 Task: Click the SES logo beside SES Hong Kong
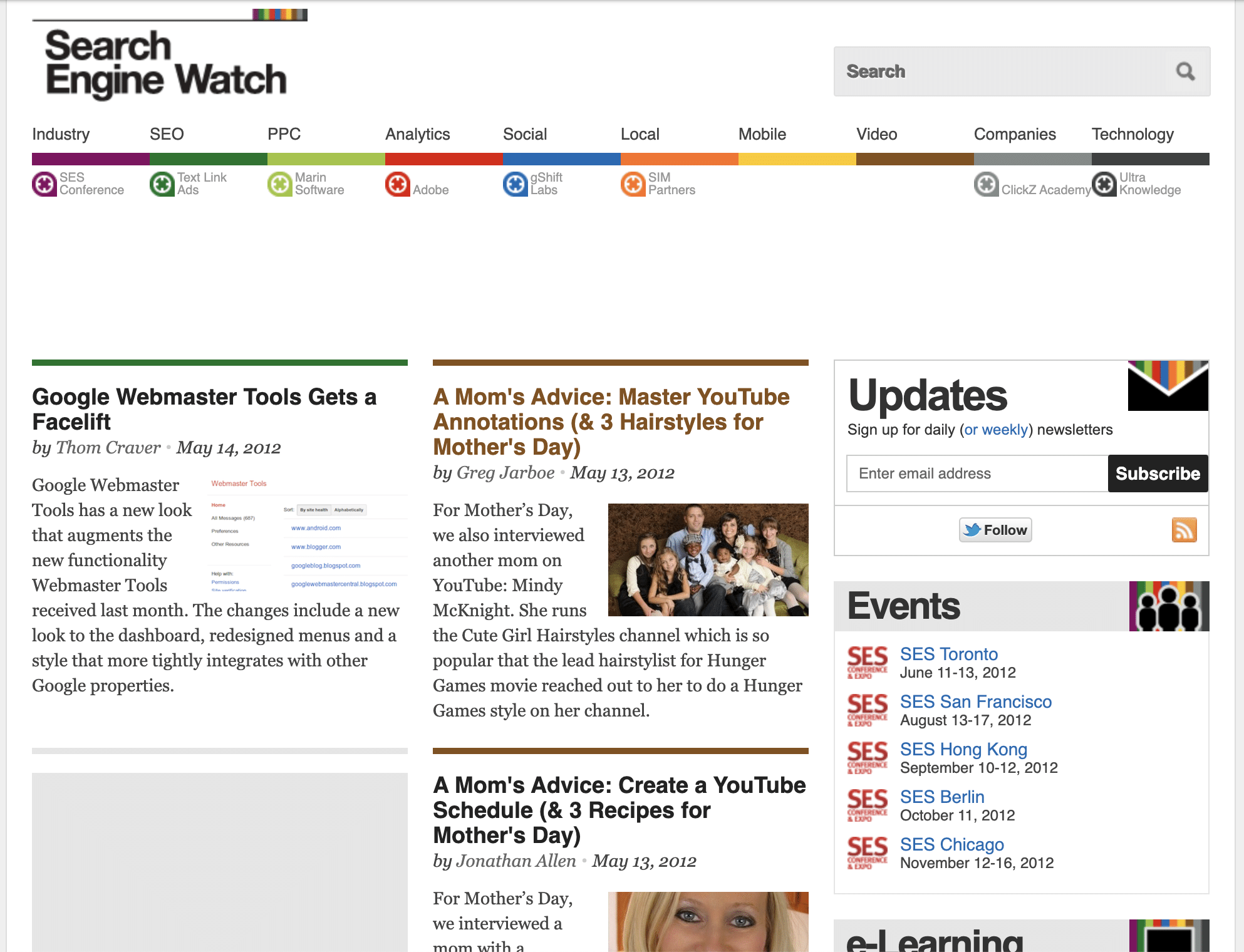coord(868,758)
